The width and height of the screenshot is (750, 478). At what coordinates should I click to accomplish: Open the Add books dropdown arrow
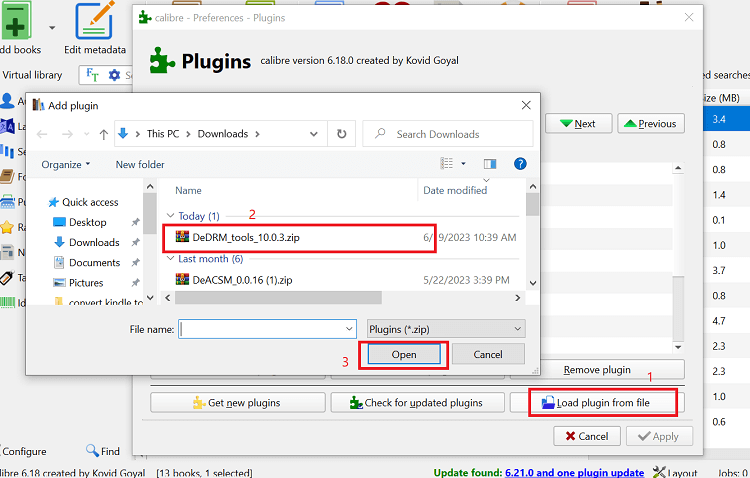click(52, 28)
